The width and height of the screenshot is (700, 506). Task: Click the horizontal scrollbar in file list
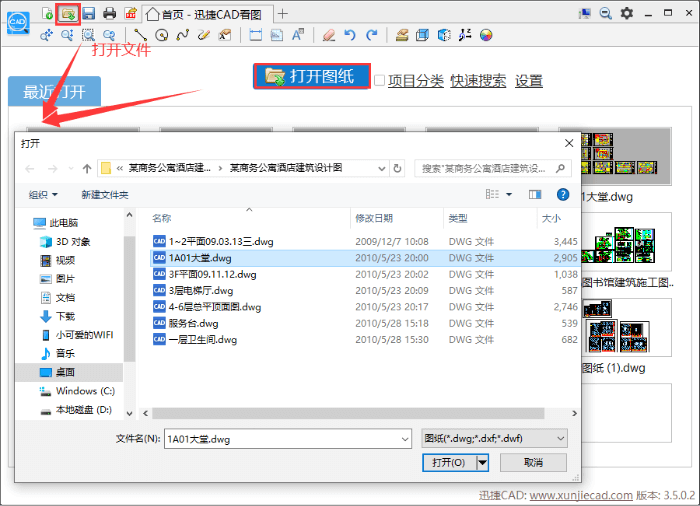coord(348,413)
